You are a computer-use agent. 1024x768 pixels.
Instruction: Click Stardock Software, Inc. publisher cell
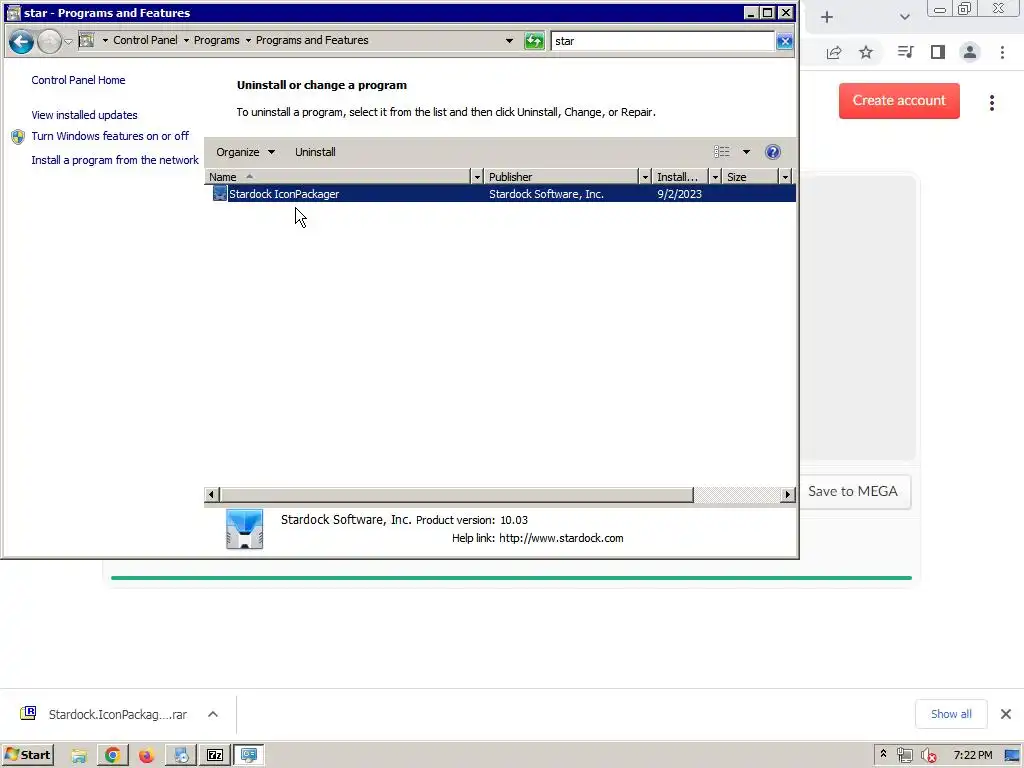coord(546,194)
